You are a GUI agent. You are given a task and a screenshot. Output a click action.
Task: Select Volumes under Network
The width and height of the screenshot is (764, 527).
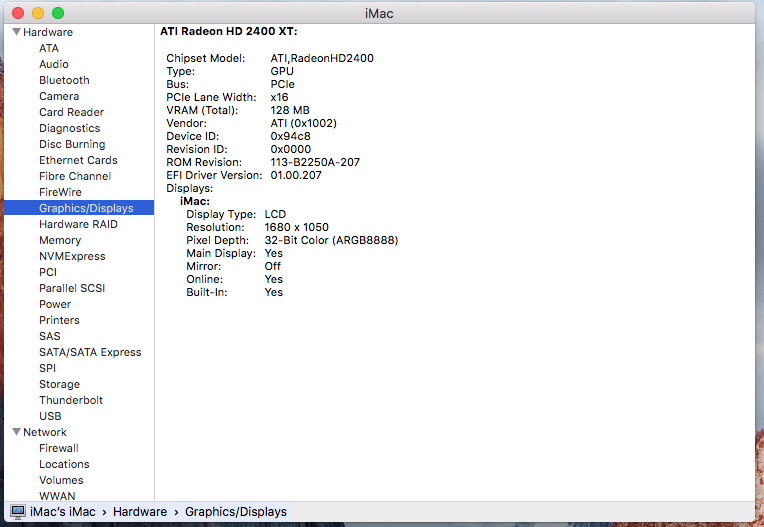[x=61, y=480]
